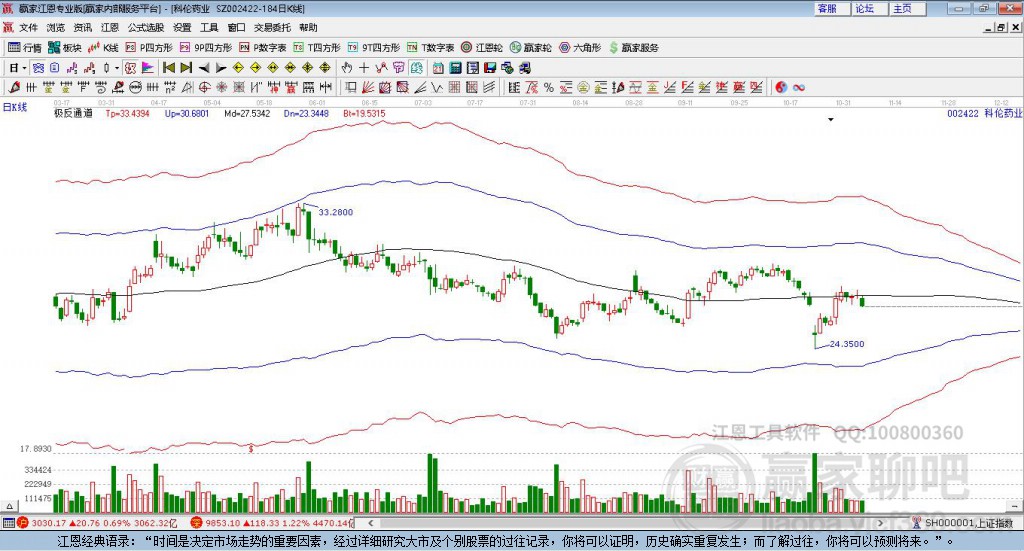Click the floppy disk save icon

tap(491, 67)
